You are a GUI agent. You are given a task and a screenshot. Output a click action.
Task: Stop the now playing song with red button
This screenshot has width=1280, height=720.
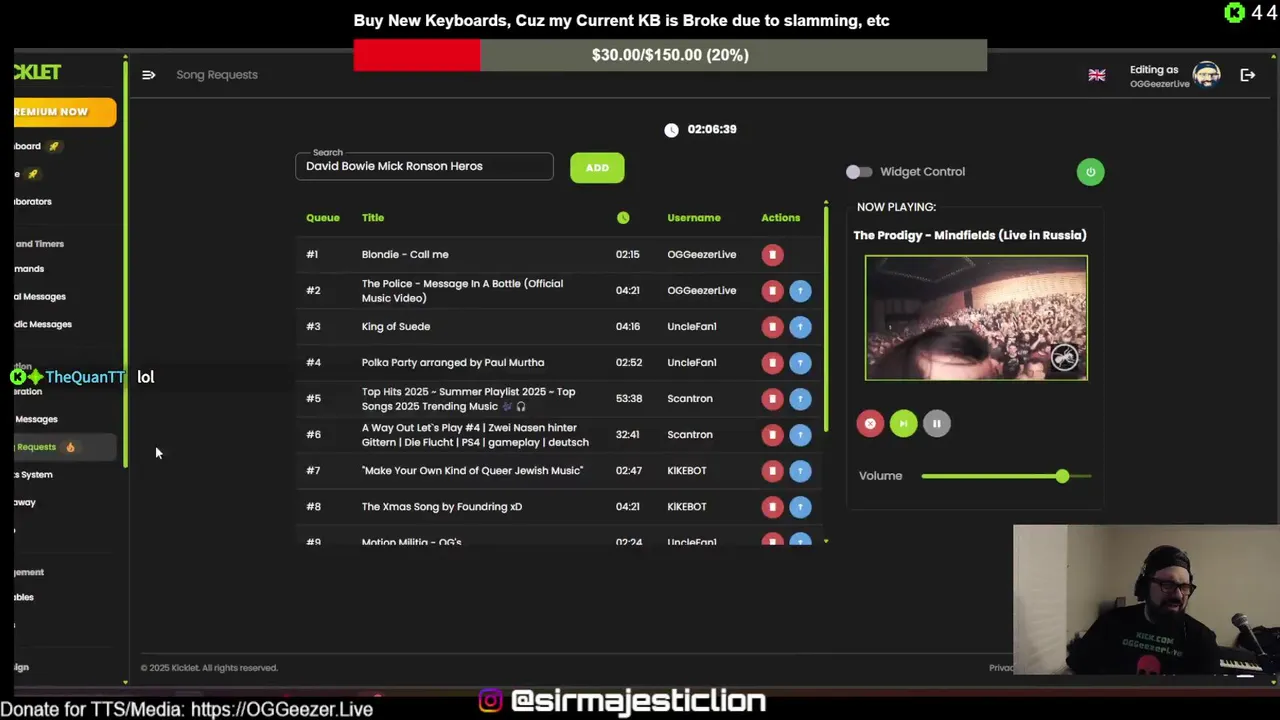(x=870, y=424)
